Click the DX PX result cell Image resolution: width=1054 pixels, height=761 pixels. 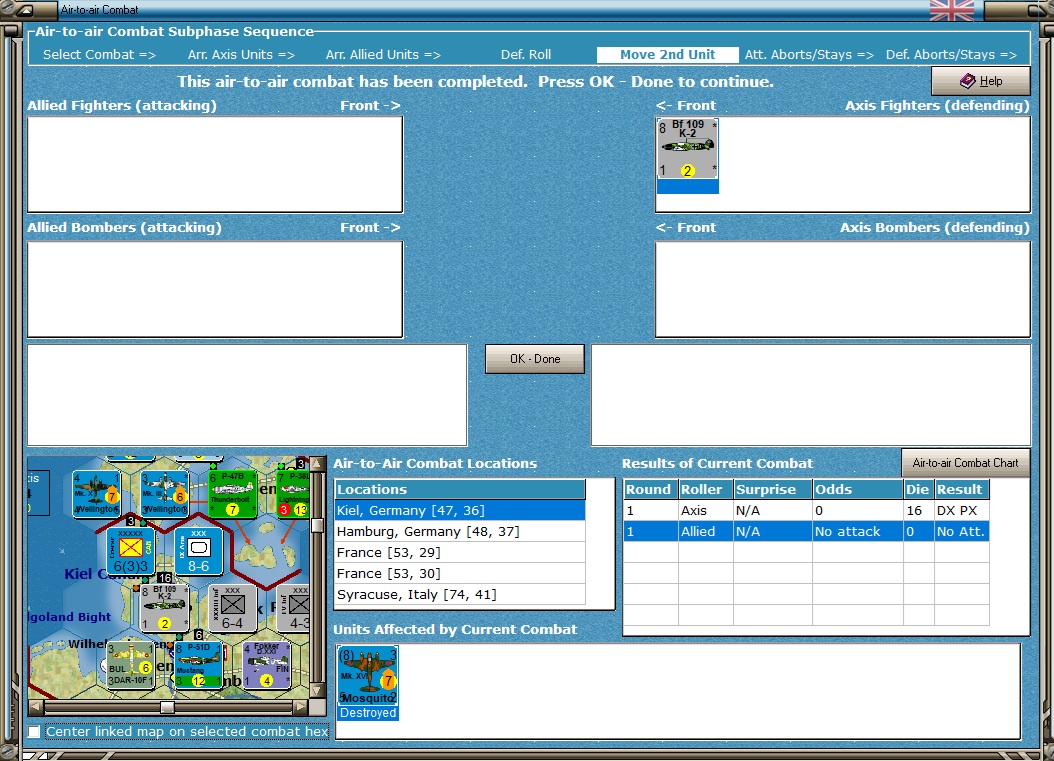961,510
